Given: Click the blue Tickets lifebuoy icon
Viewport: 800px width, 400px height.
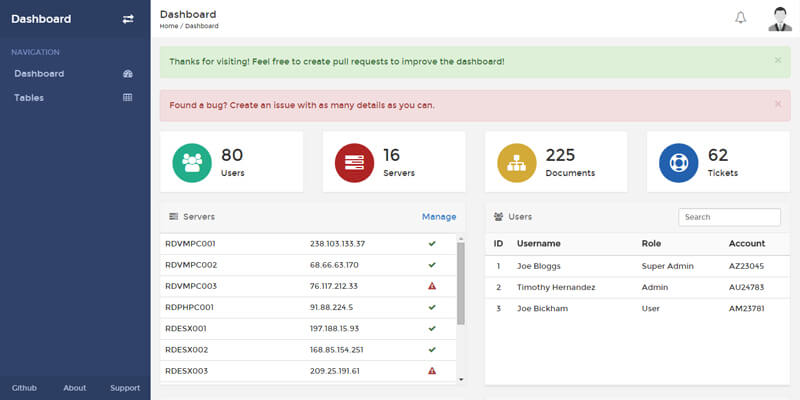Looking at the screenshot, I should pyautogui.click(x=679, y=163).
